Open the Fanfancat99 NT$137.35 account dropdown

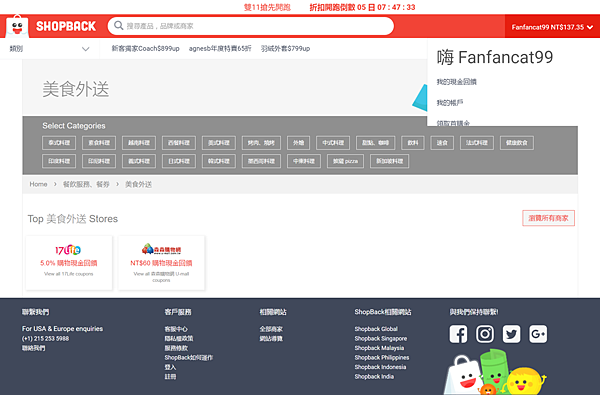pos(552,27)
